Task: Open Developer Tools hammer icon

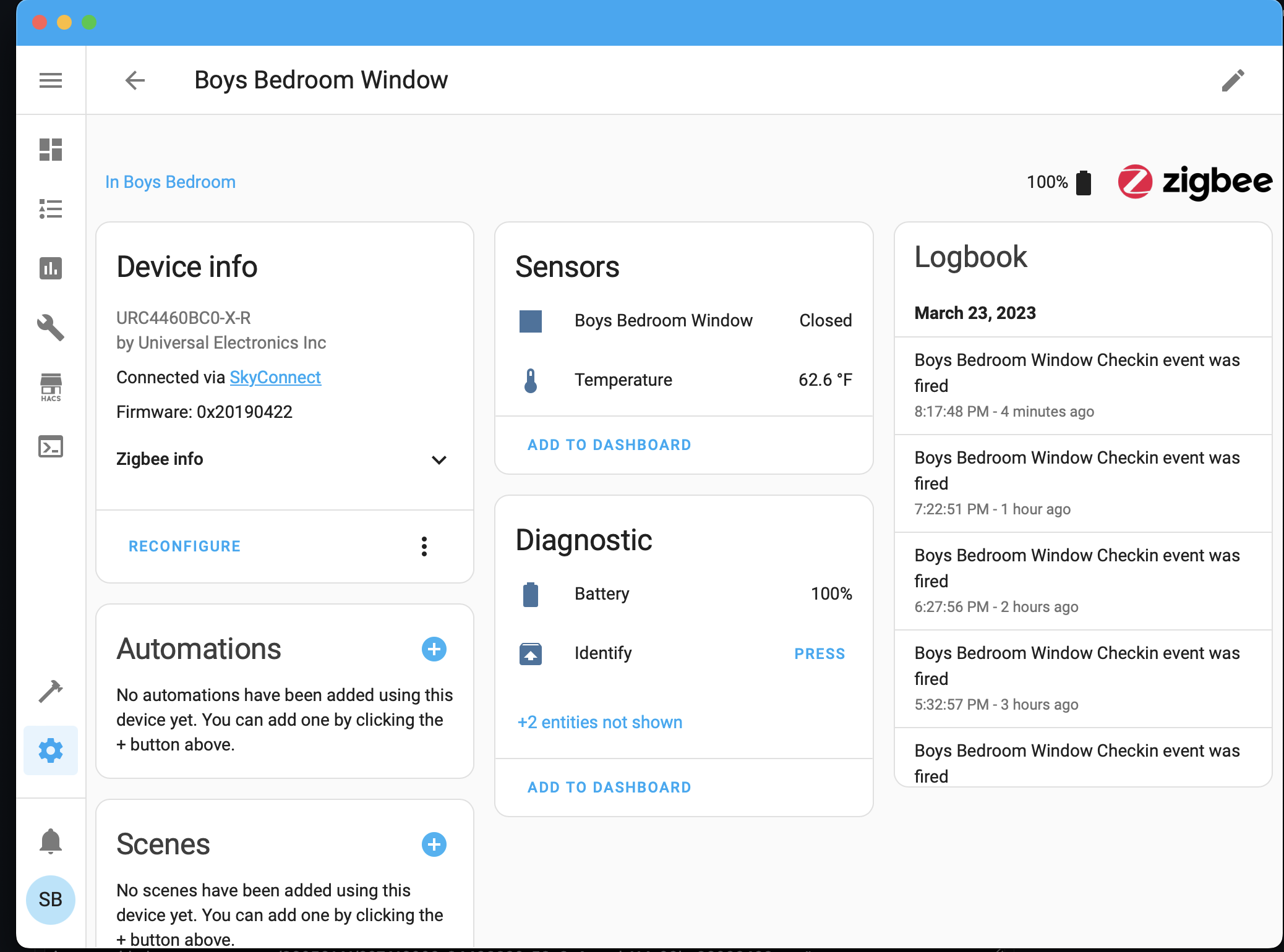Action: click(51, 691)
